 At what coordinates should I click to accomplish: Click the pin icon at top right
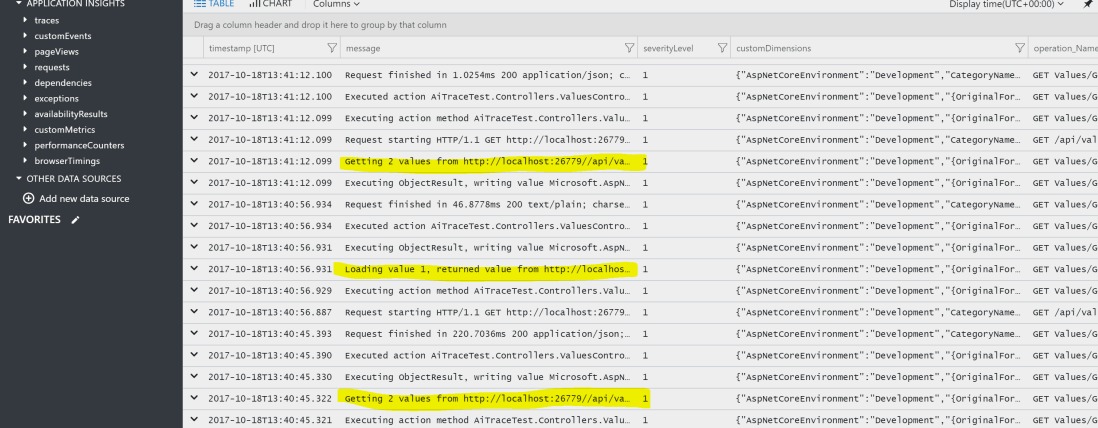(x=1087, y=5)
